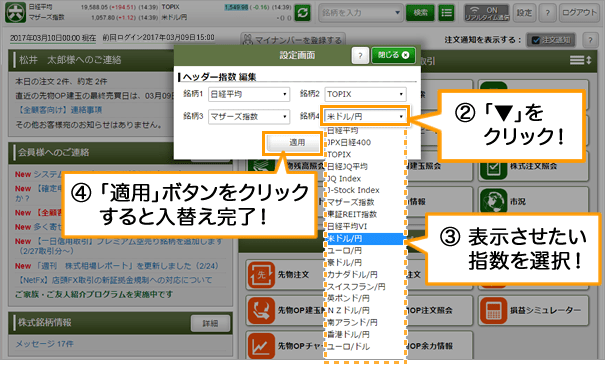Toggle the real-time ON delivery button

tap(487, 13)
